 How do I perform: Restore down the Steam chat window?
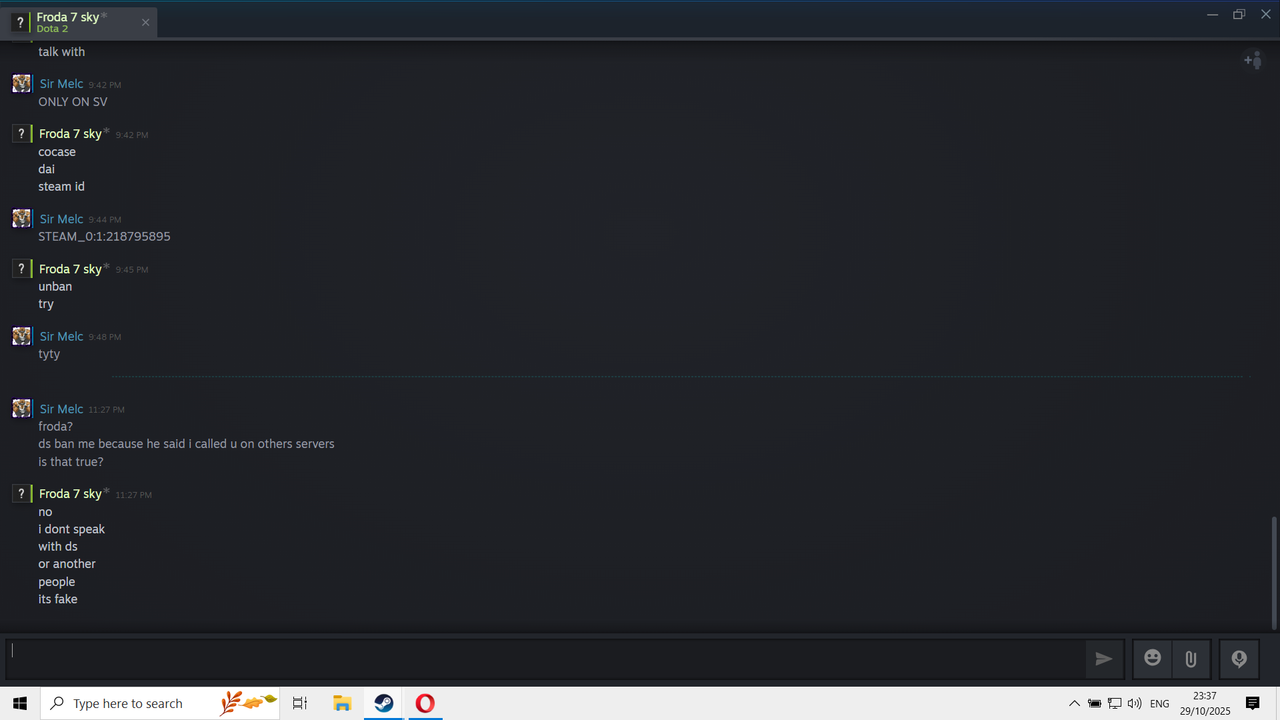[1239, 14]
